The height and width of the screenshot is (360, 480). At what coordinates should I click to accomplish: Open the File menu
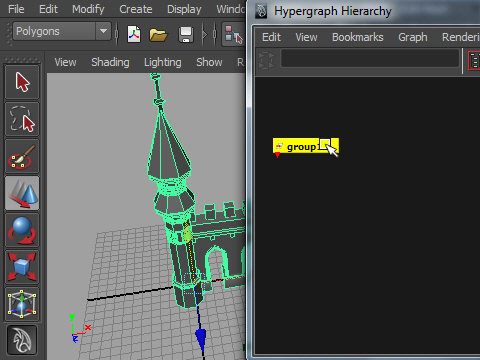point(16,9)
